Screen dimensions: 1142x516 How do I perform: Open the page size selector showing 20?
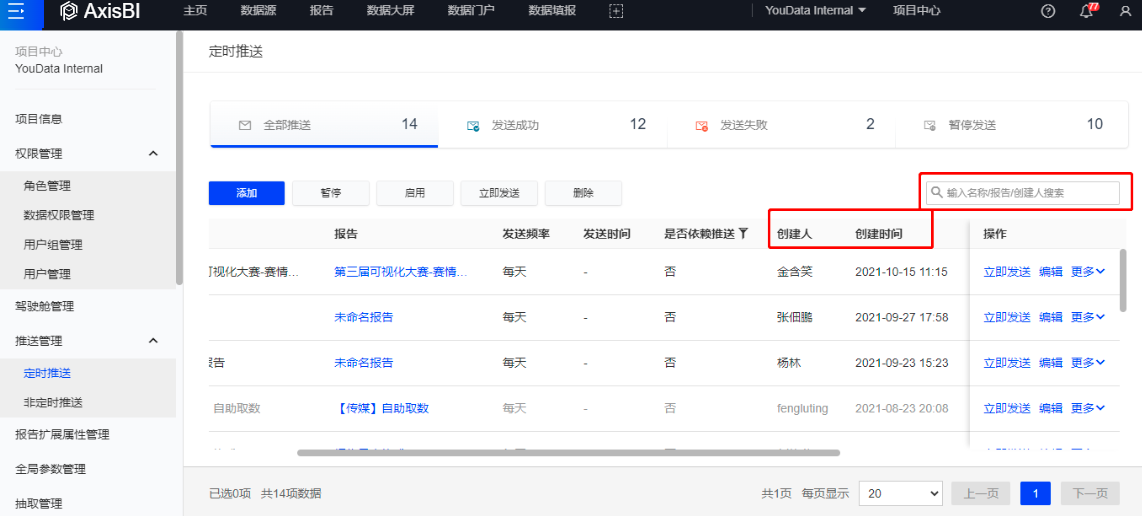tap(900, 494)
